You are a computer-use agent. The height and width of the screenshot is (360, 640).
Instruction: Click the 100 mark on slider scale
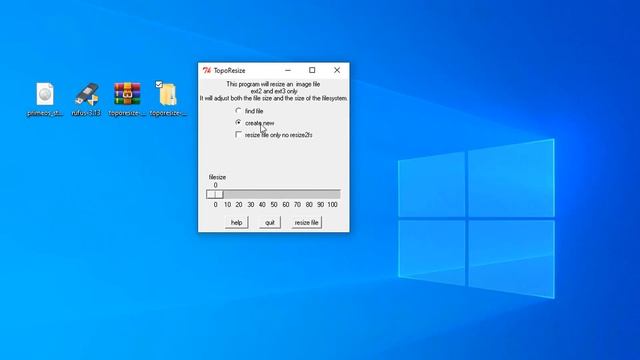point(333,204)
